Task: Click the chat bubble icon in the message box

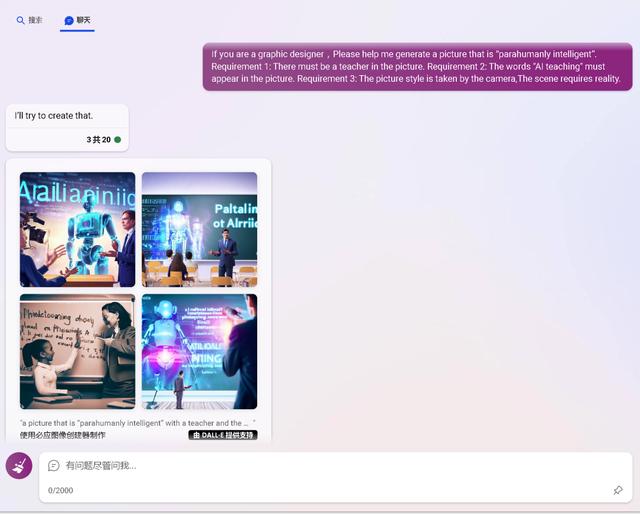Action: tap(54, 466)
